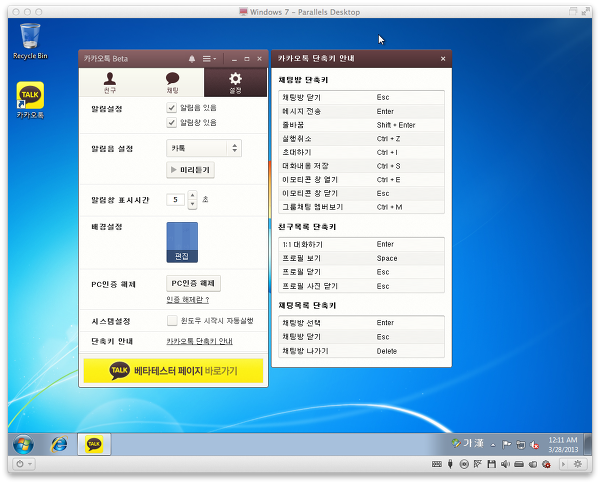The width and height of the screenshot is (600, 484).
Task: Decrease alert display time with down arrow
Action: tap(192, 204)
